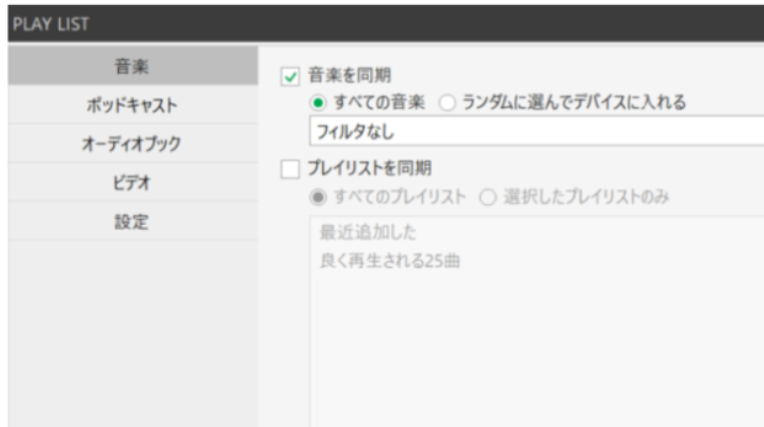Click the ランダムに選んでデバイスに入れる label text
764x427 pixels.
coord(573,102)
